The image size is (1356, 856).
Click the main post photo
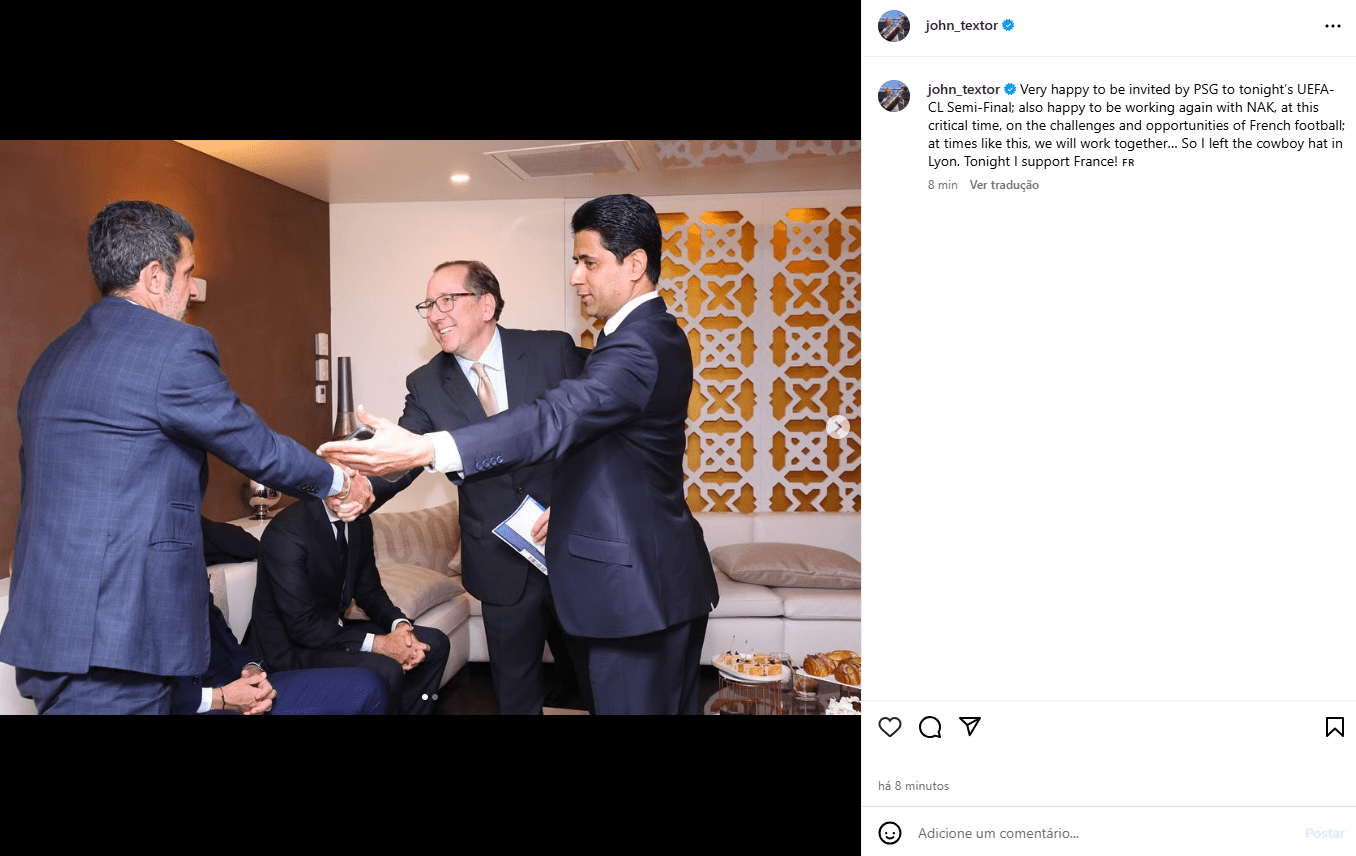click(x=430, y=427)
